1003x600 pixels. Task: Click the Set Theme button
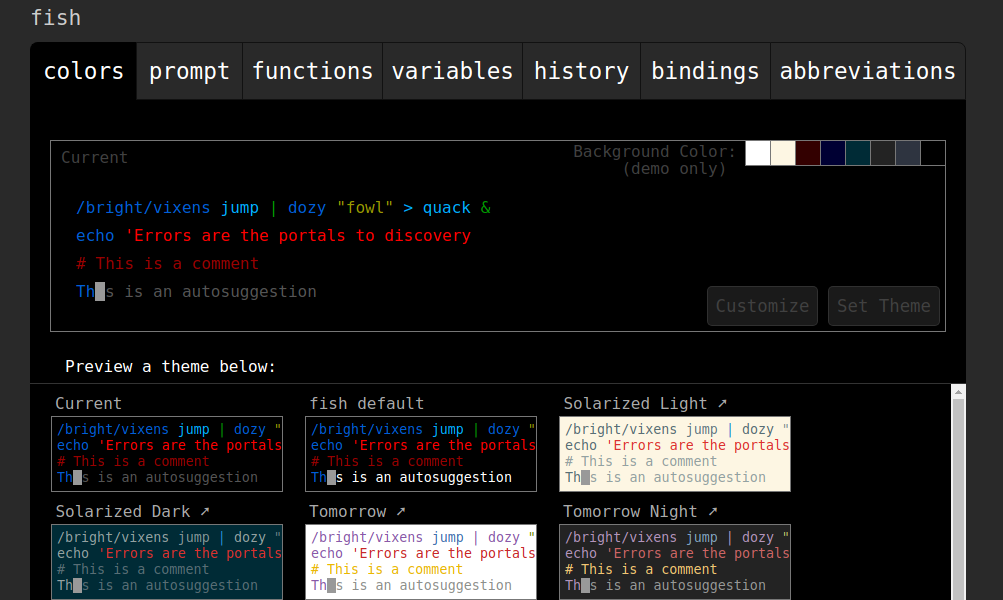[x=883, y=306]
